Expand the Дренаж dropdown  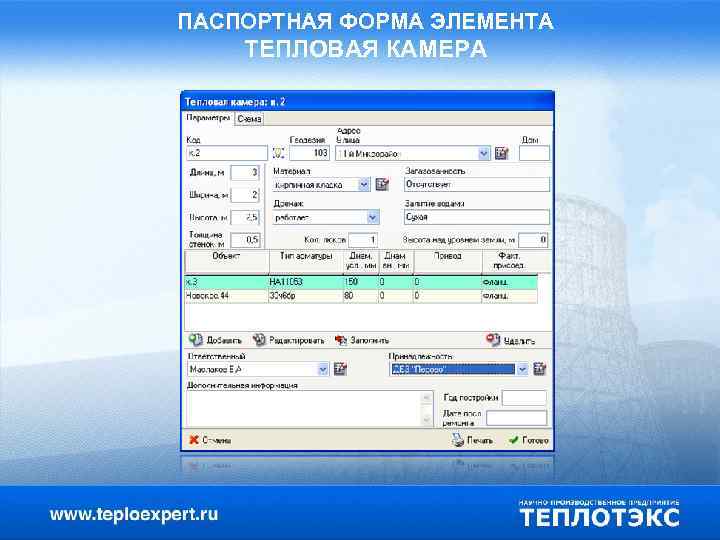(373, 218)
